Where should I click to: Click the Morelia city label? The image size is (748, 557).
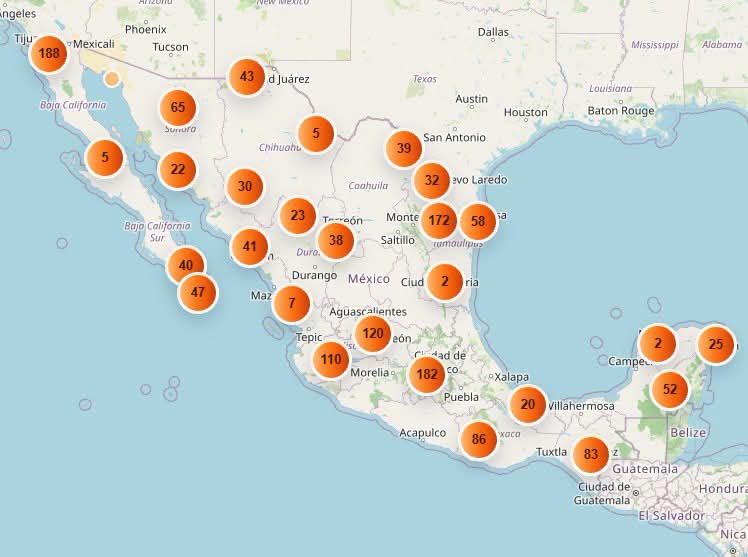[370, 372]
